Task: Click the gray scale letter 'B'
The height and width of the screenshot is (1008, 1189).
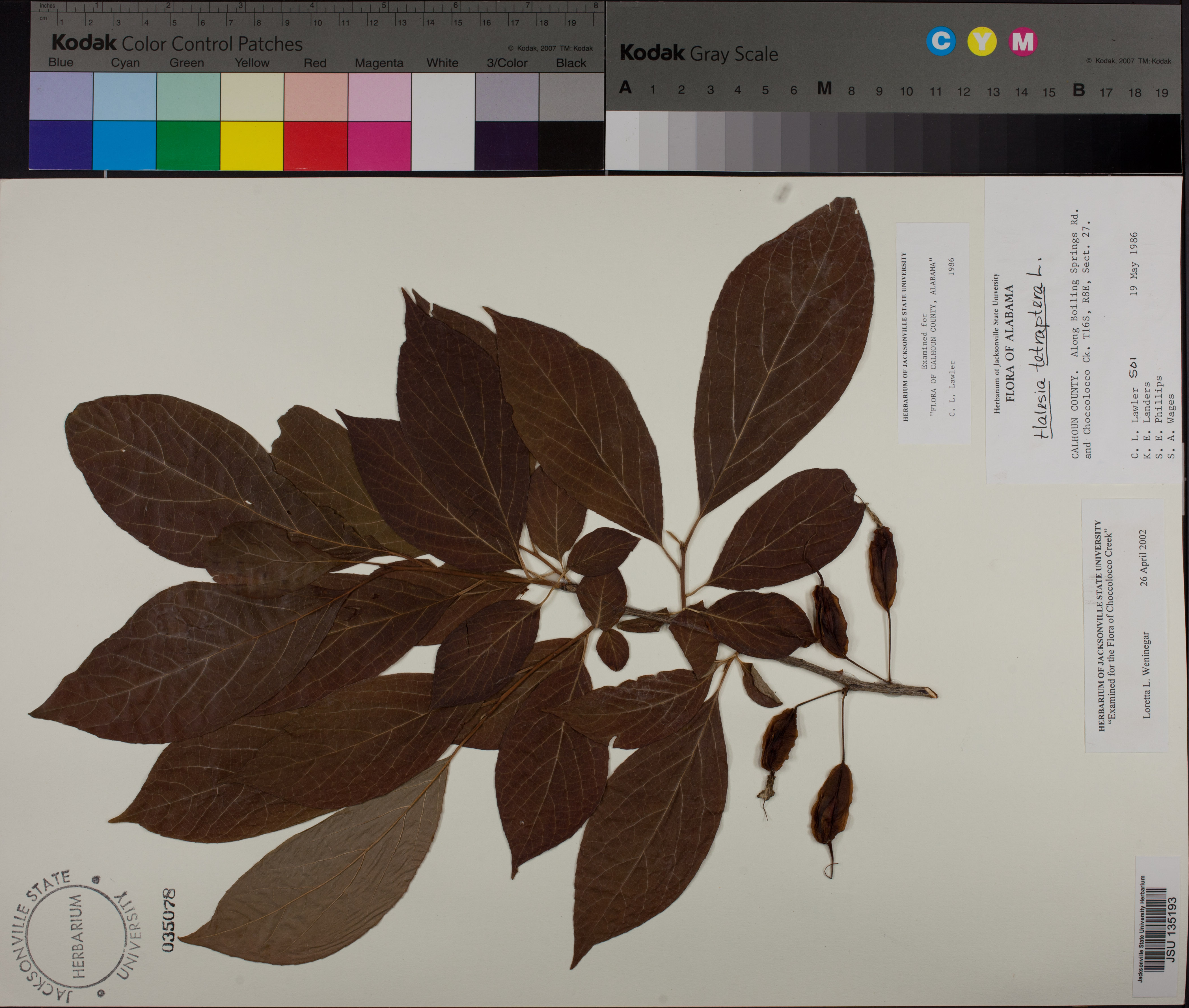Action: click(x=1079, y=90)
